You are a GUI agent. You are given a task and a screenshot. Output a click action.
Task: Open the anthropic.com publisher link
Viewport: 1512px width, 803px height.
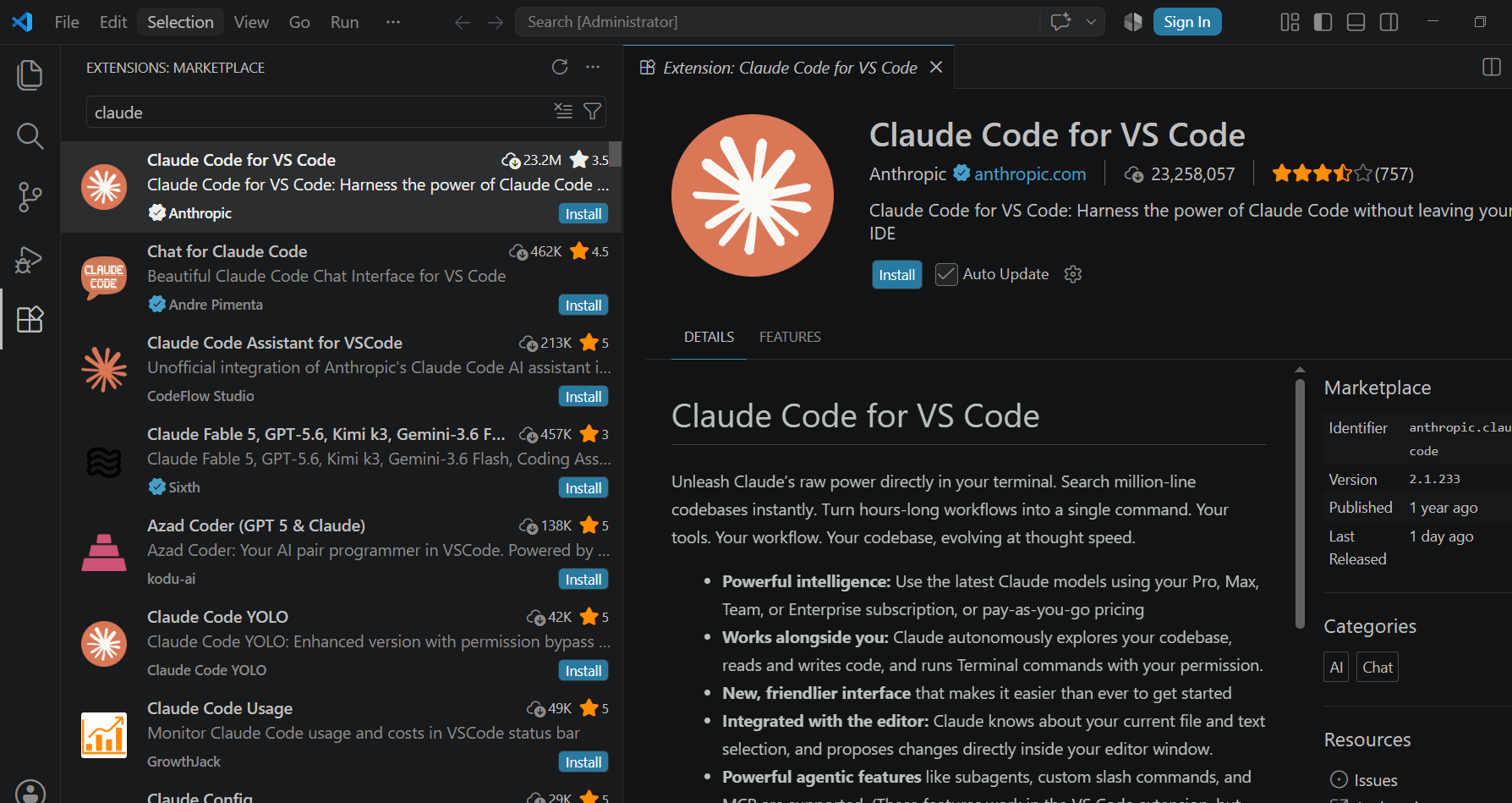coord(1029,174)
